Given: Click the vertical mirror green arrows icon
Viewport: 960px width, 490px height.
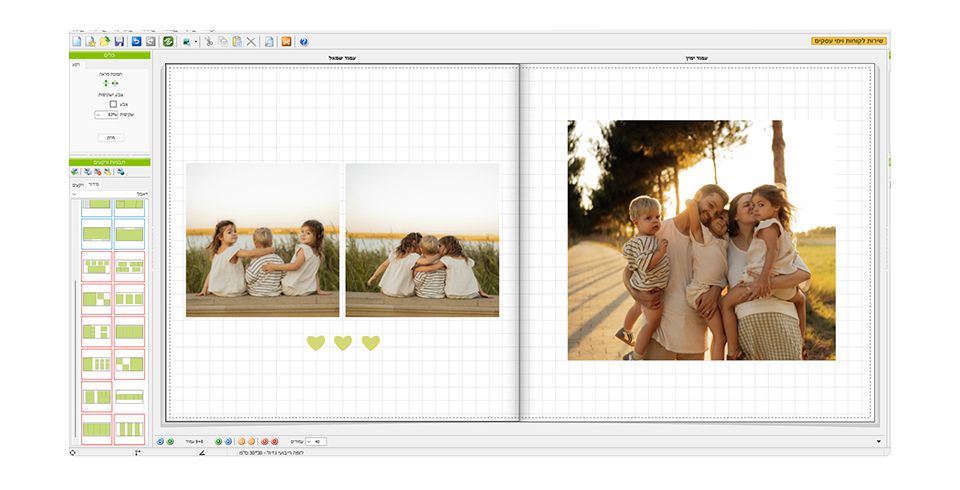Looking at the screenshot, I should pos(105,83).
